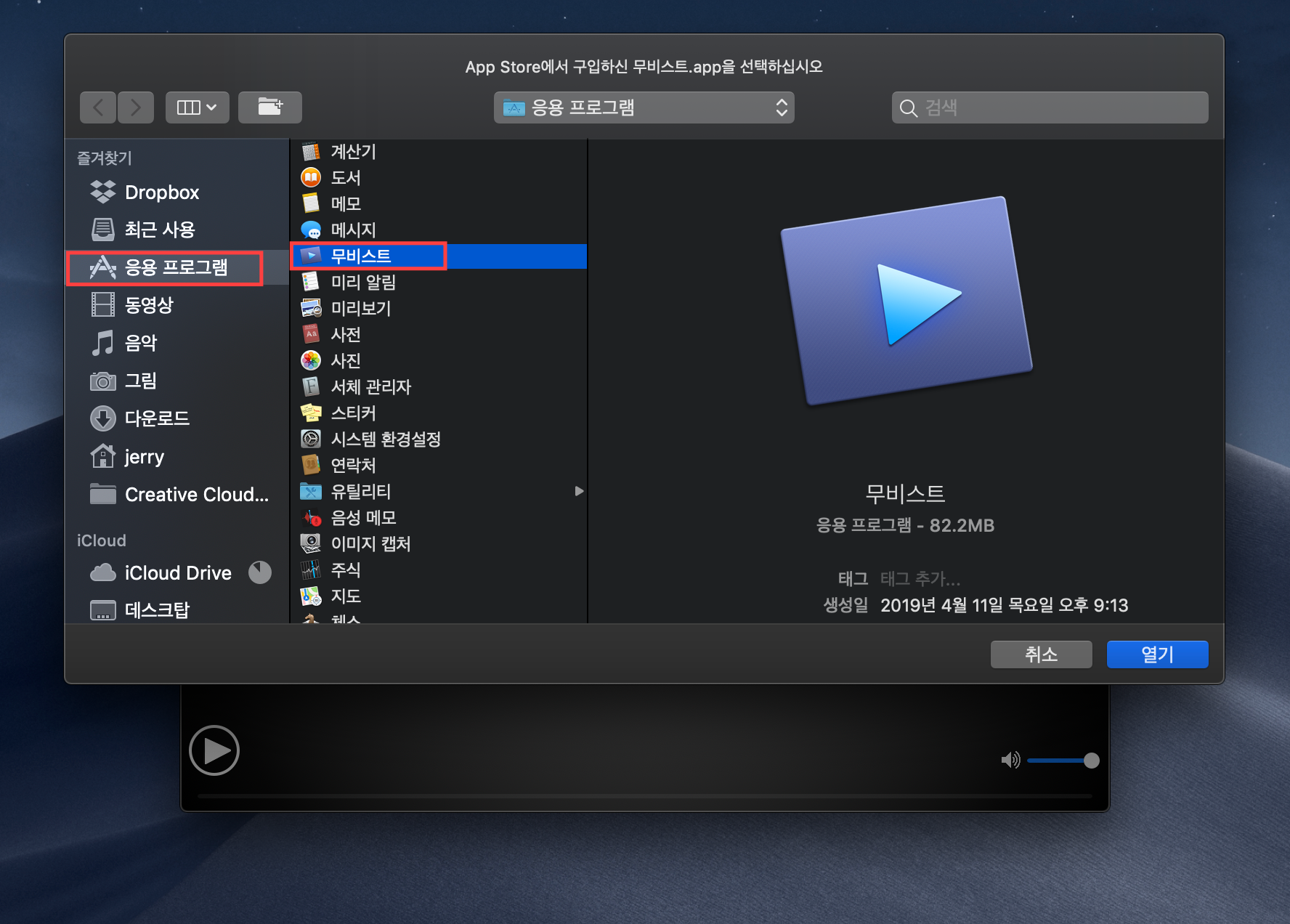1290x924 pixels.
Task: Select the 사전 dictionary app
Action: 439,334
